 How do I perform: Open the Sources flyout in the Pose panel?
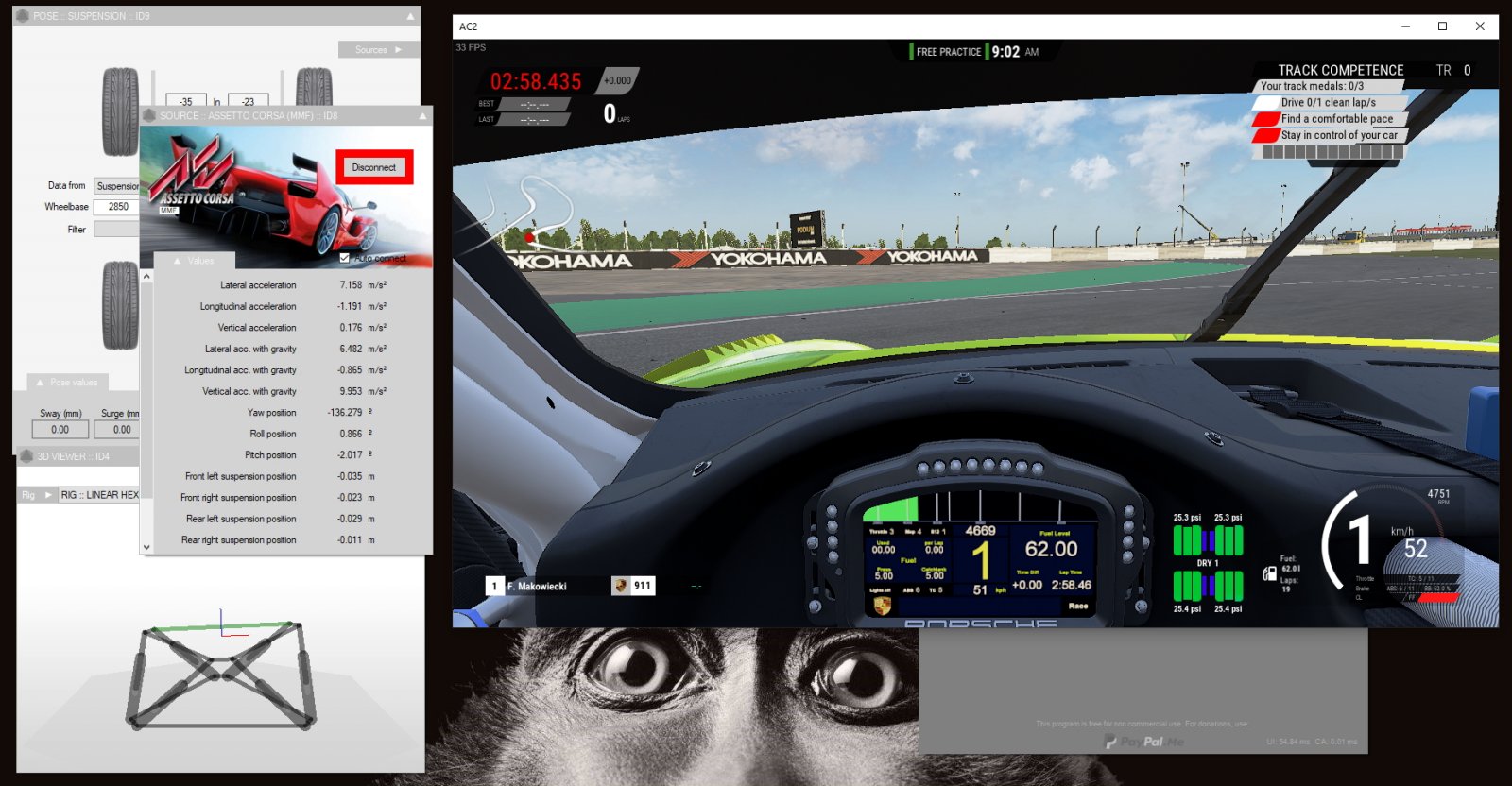(378, 49)
